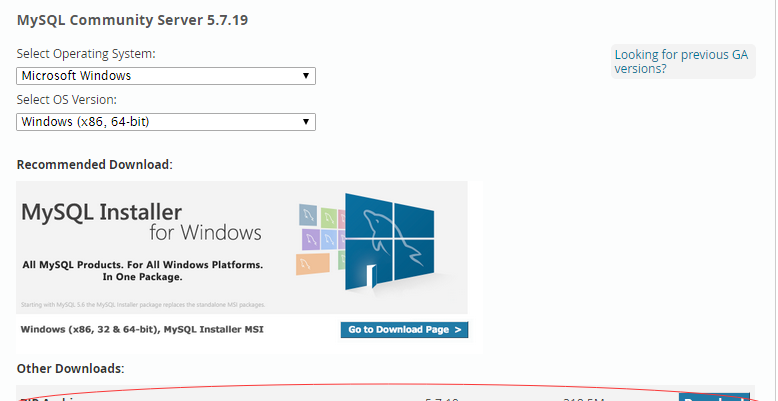The width and height of the screenshot is (778, 401).
Task: Click the MySQL Community Server 5.7.19 heading
Action: click(x=132, y=20)
